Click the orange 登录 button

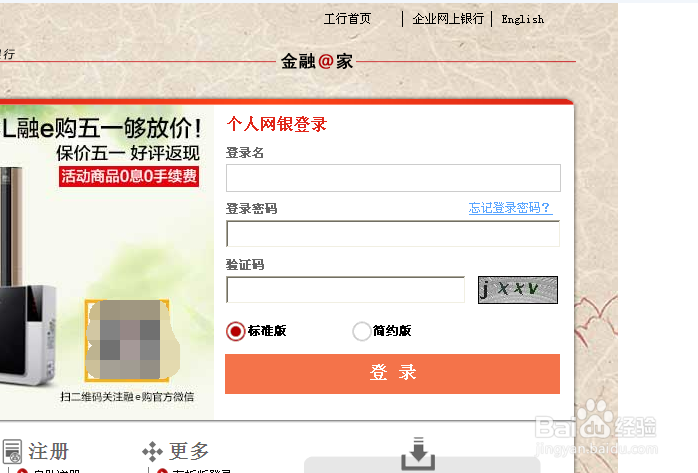[392, 374]
